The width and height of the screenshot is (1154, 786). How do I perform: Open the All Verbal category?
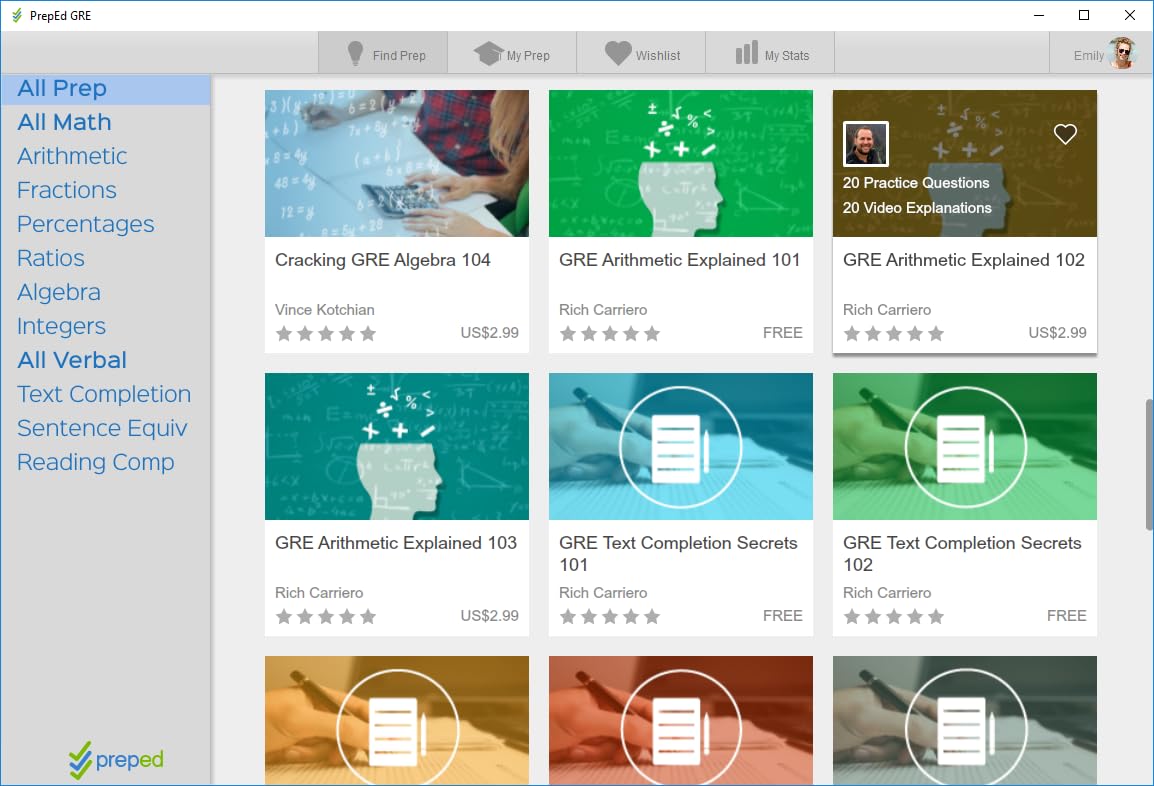[x=72, y=360]
